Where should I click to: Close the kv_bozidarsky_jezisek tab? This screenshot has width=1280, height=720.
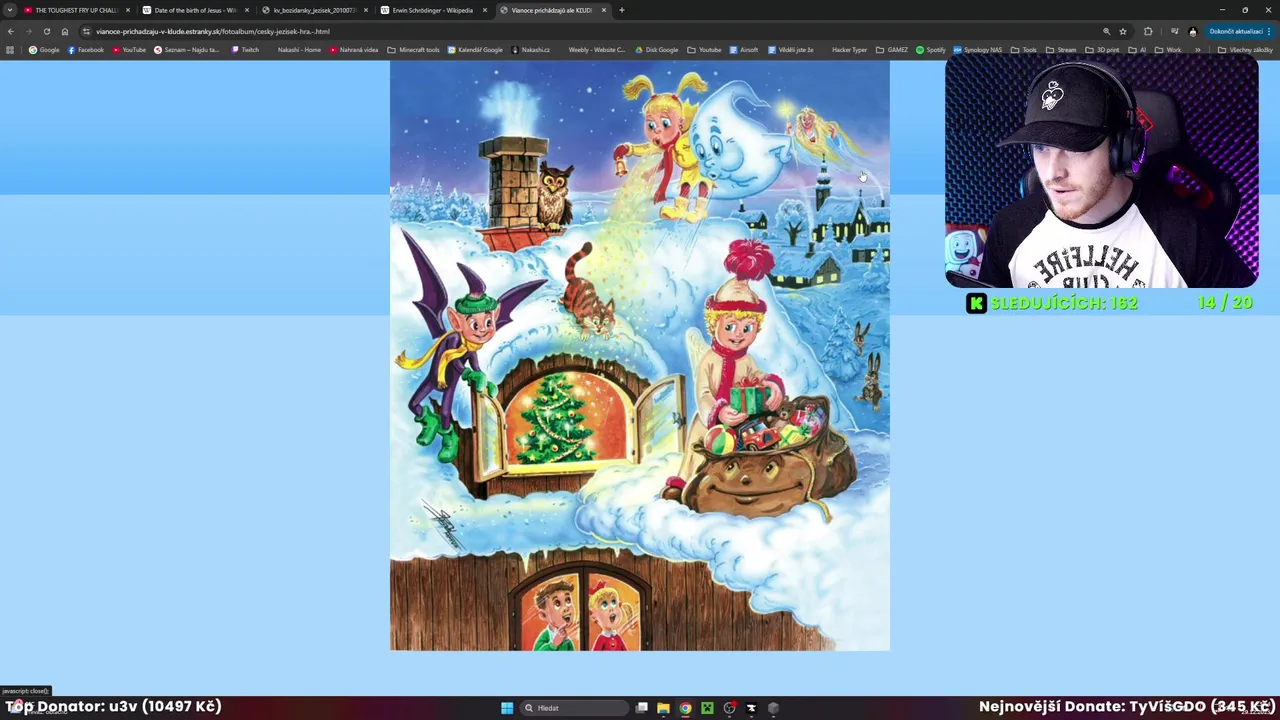coord(366,10)
